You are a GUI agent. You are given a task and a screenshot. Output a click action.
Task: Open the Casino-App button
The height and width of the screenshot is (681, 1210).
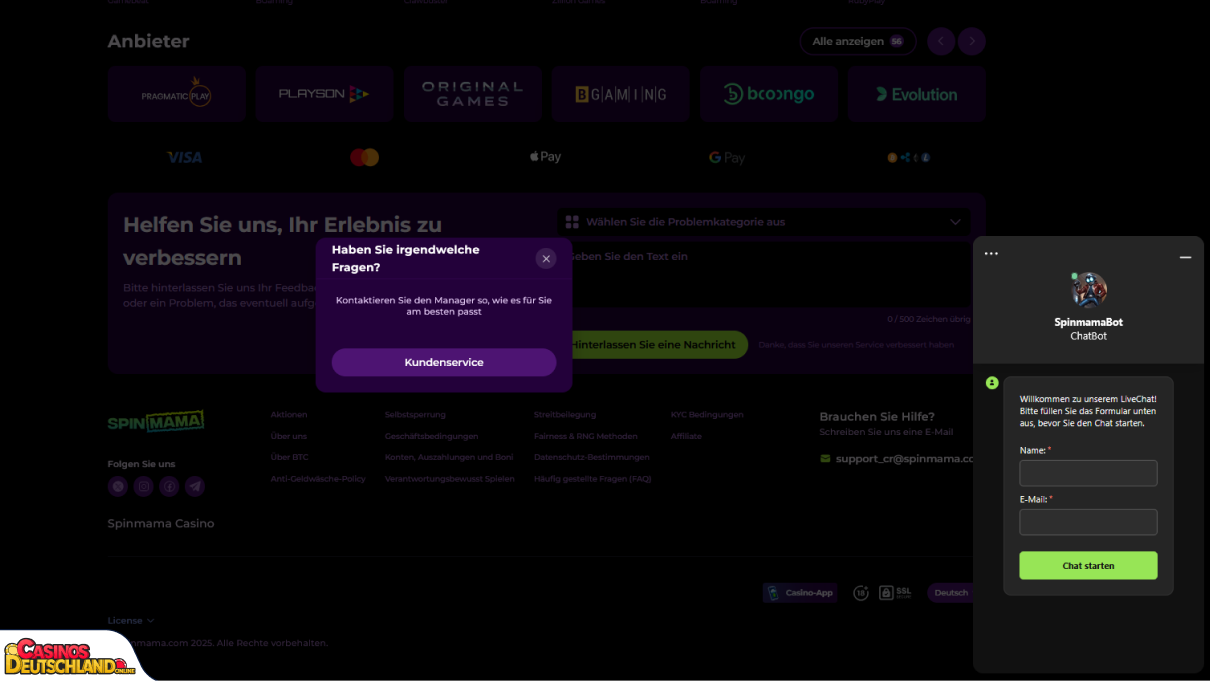[800, 593]
